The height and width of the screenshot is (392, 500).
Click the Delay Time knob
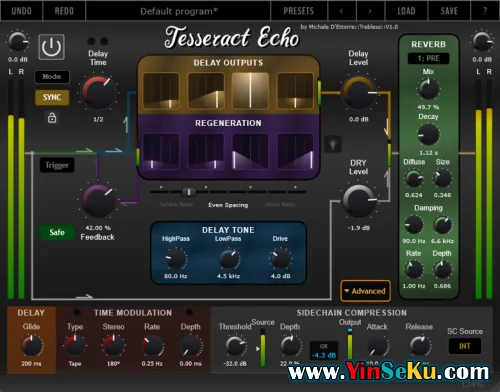tap(99, 92)
